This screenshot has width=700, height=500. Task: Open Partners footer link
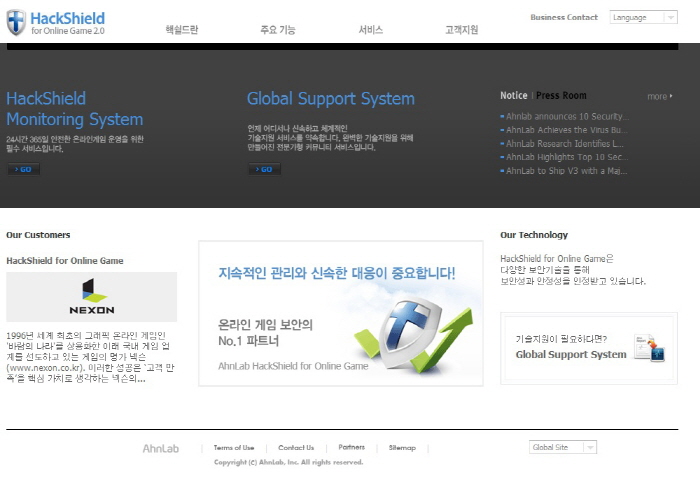[351, 447]
